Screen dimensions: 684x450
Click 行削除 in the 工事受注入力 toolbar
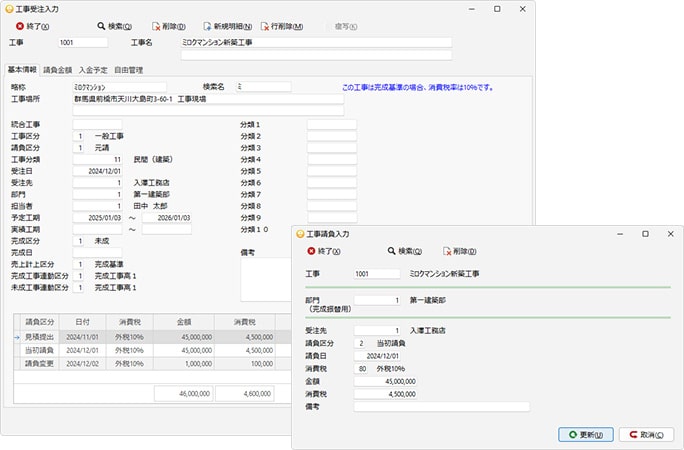(x=282, y=27)
